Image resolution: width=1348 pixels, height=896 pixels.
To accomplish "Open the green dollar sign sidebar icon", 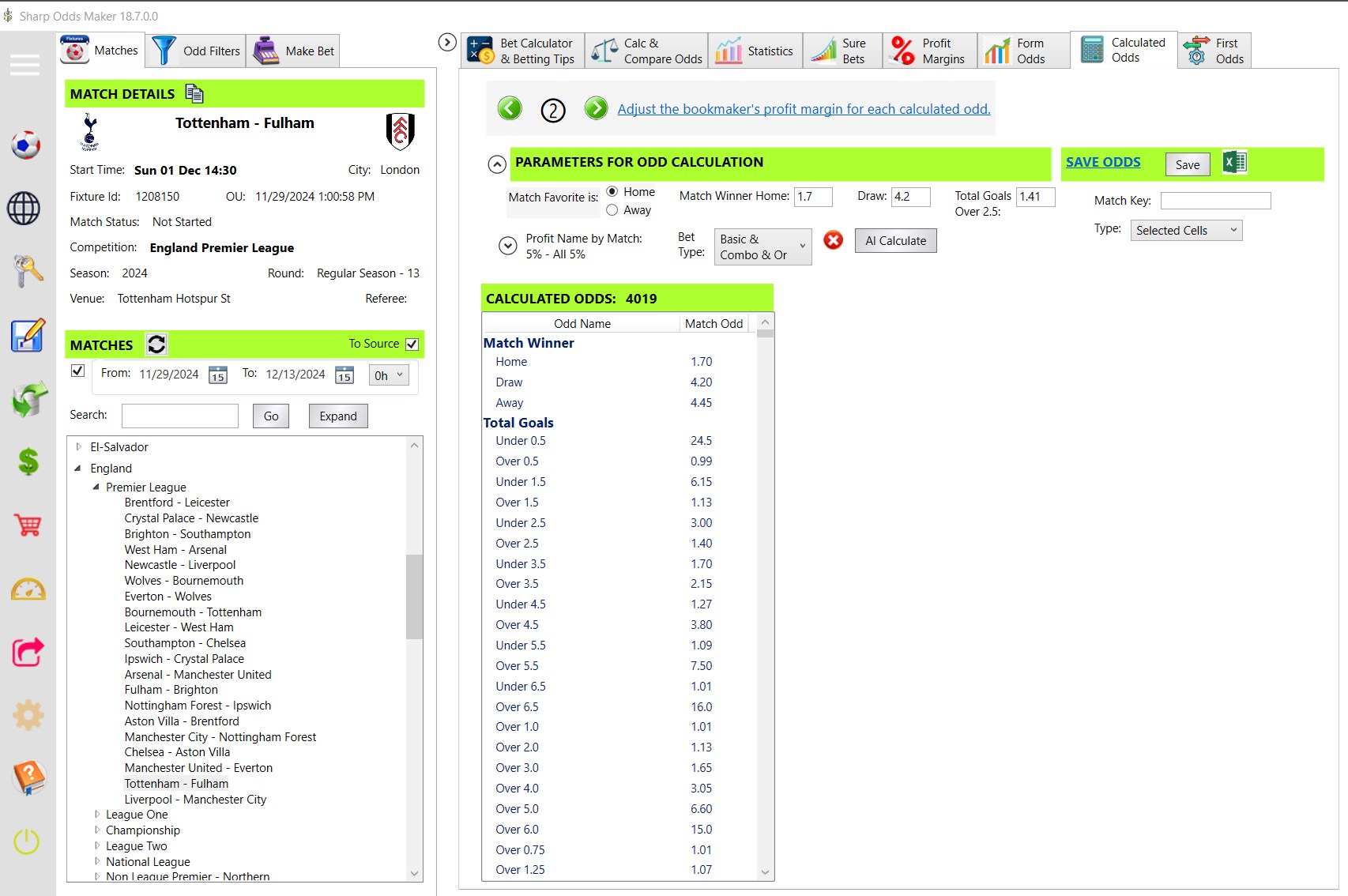I will [28, 461].
